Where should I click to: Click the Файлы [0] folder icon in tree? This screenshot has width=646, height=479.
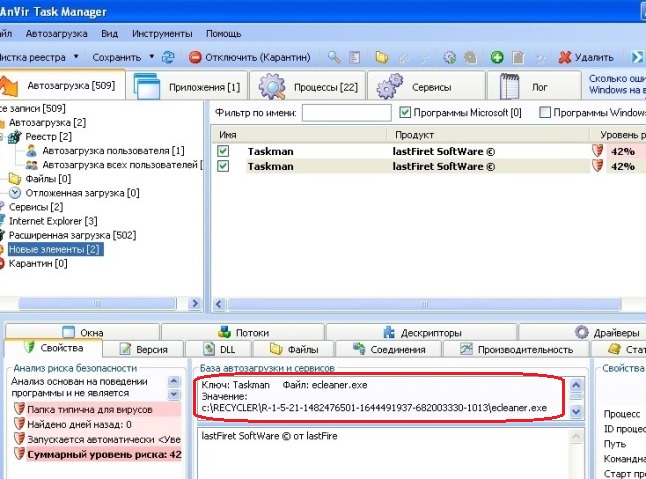pos(15,178)
